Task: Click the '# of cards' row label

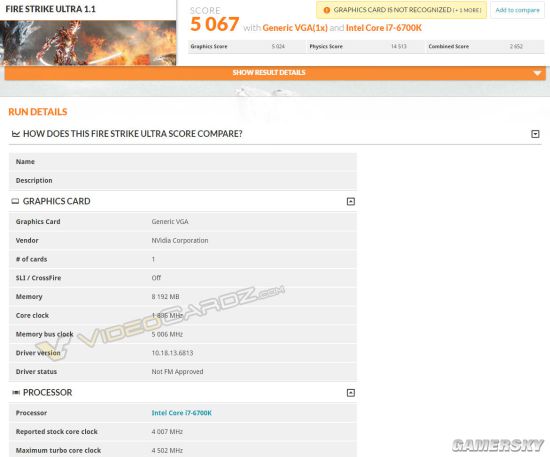Action: pos(32,259)
